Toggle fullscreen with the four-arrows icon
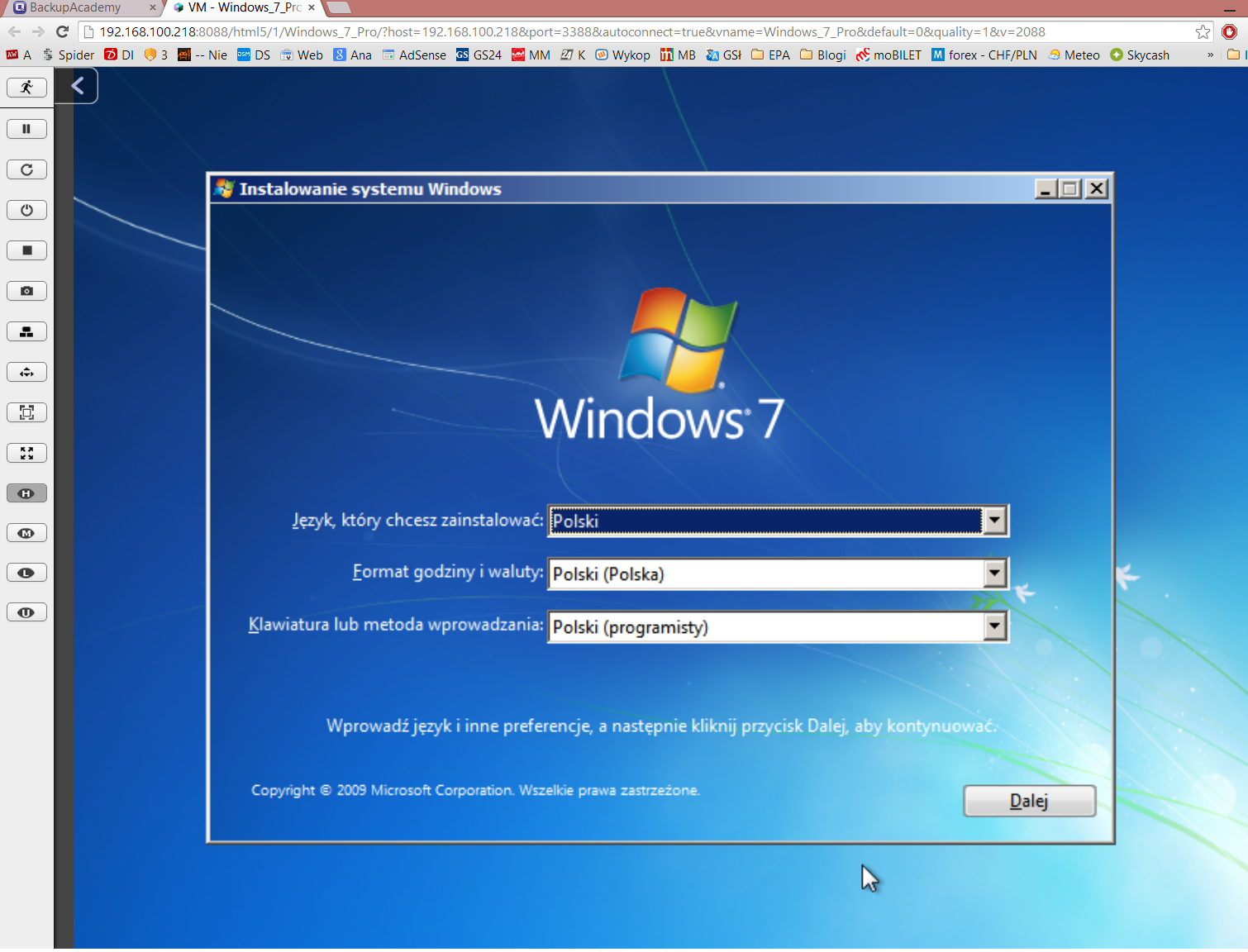The width and height of the screenshot is (1248, 952). (26, 453)
